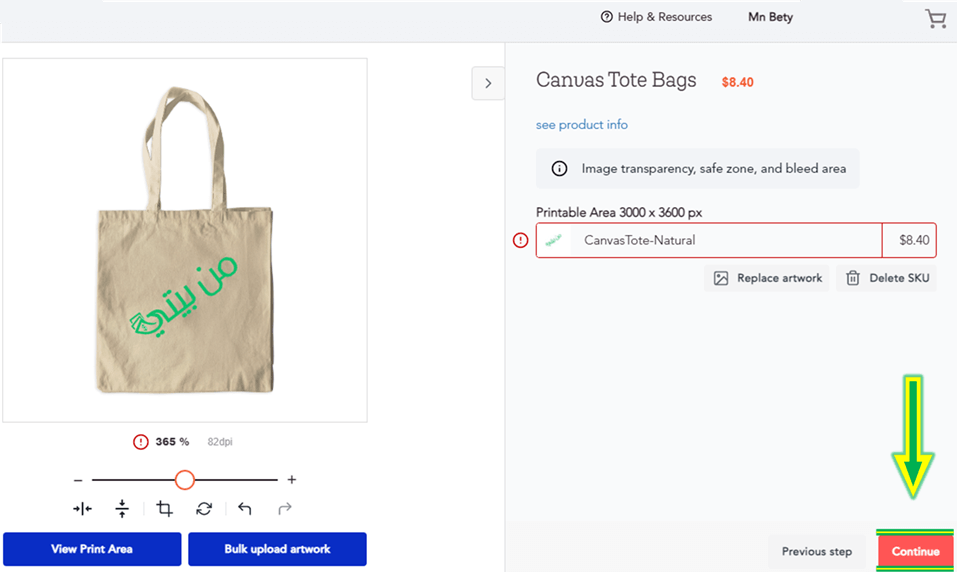Click the rotate/refresh artwork icon

204,509
